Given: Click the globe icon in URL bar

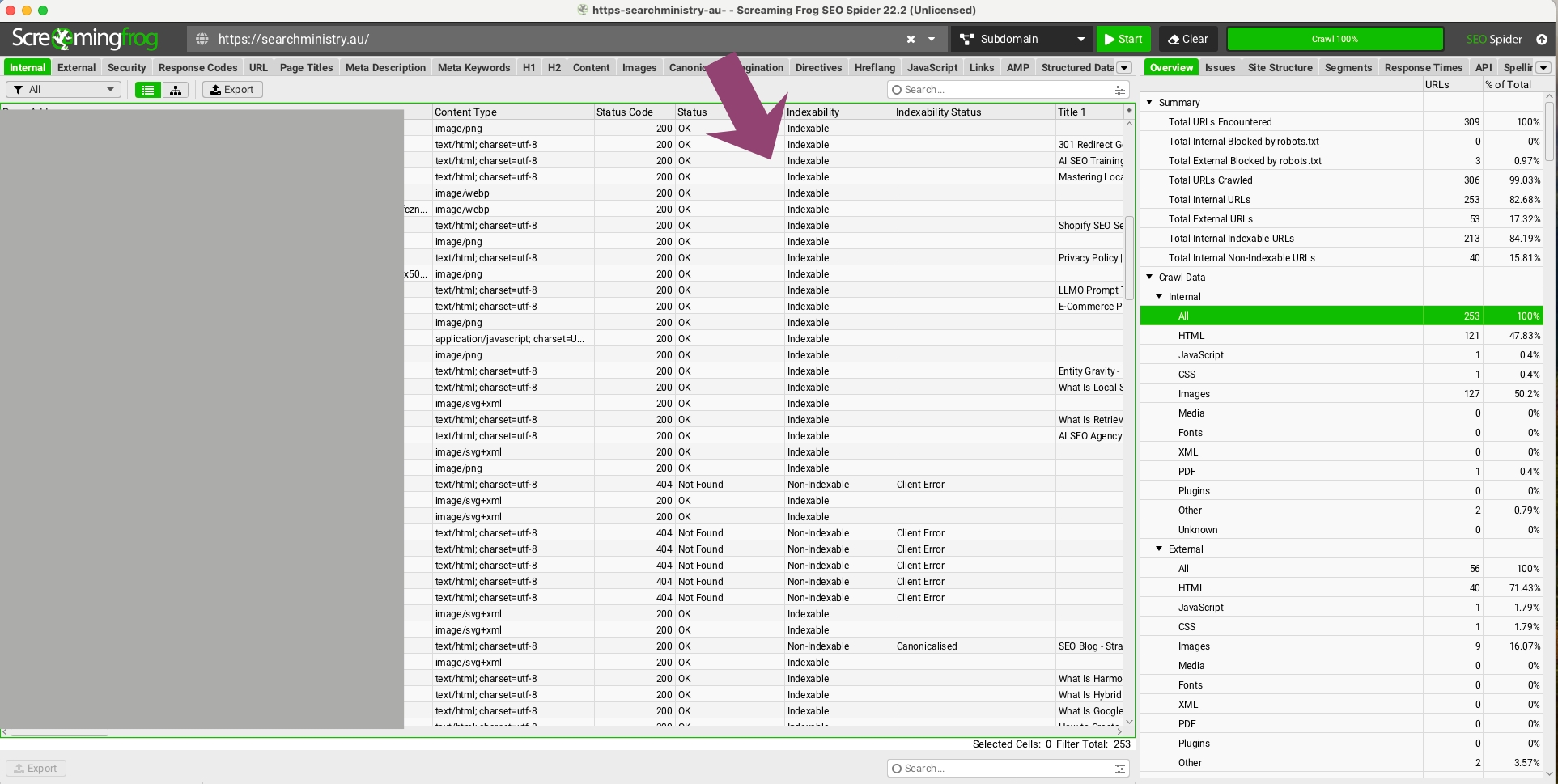Looking at the screenshot, I should coord(202,39).
